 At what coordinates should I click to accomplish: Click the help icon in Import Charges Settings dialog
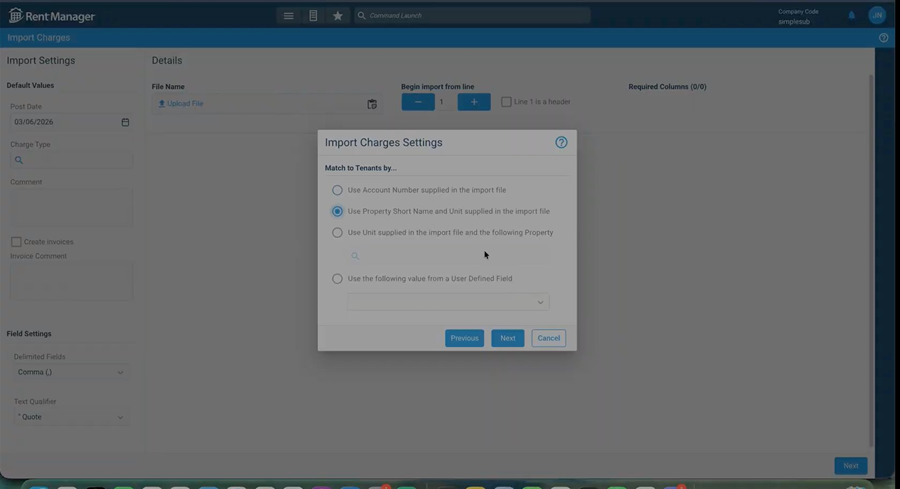pos(561,143)
